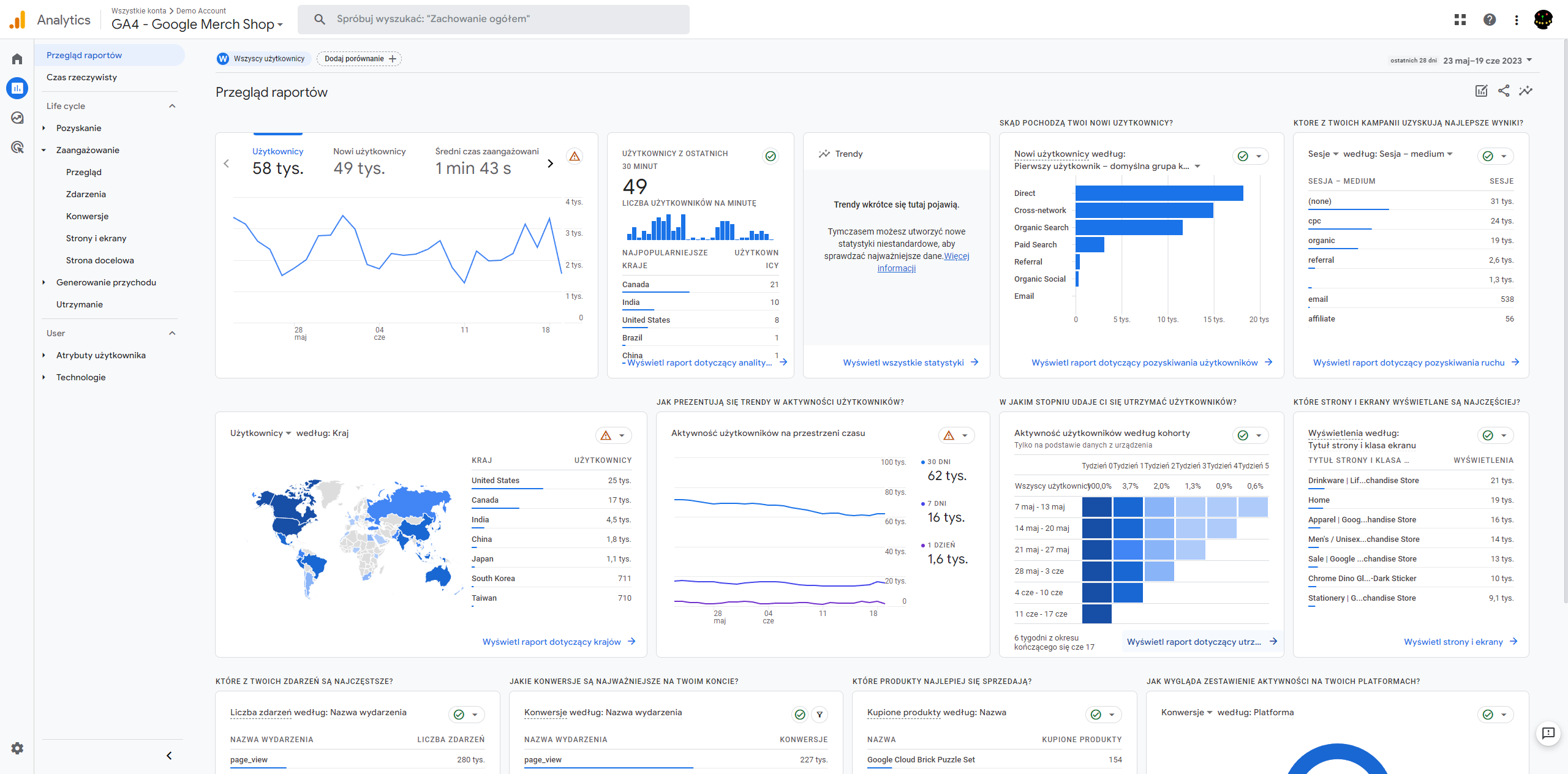Expand Atrybuty użytkownika section

(x=43, y=355)
